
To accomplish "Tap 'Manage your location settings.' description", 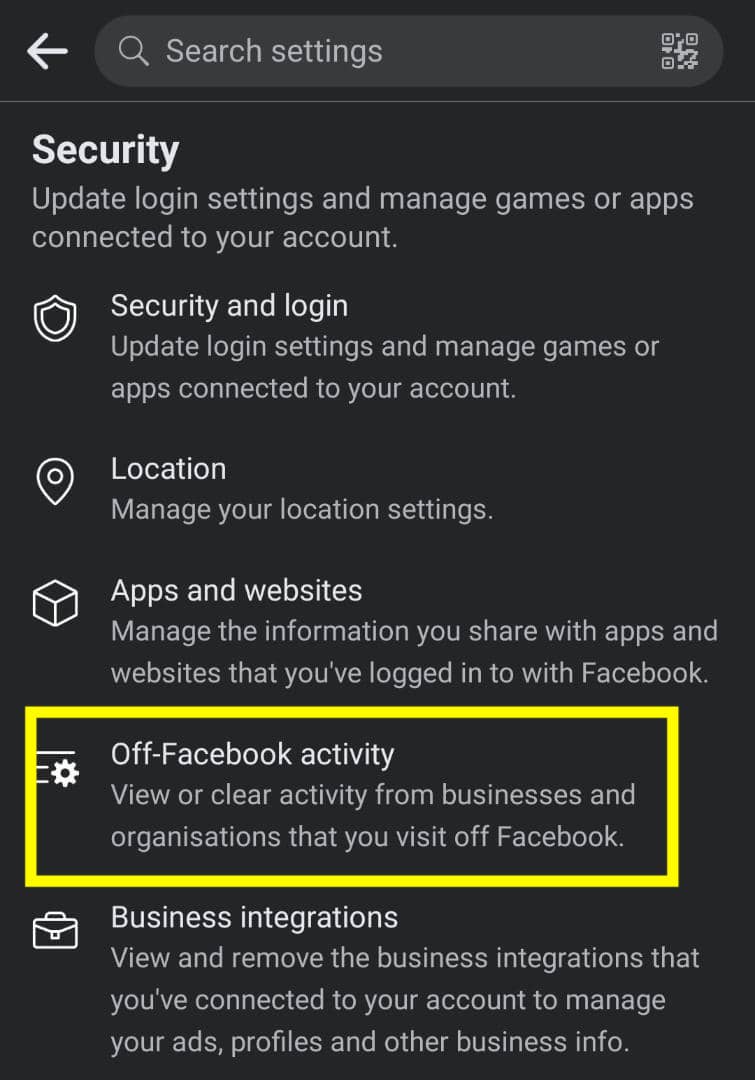I will click(302, 510).
